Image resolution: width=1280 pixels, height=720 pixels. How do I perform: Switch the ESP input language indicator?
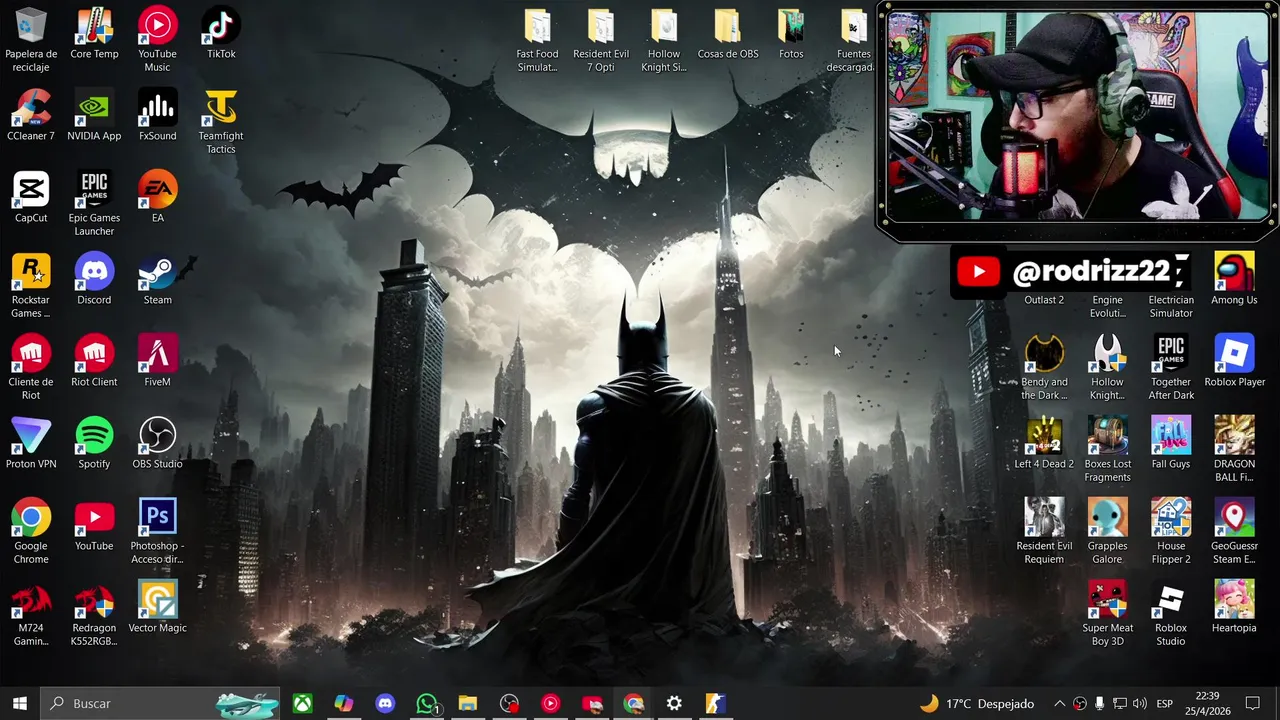pos(1164,703)
